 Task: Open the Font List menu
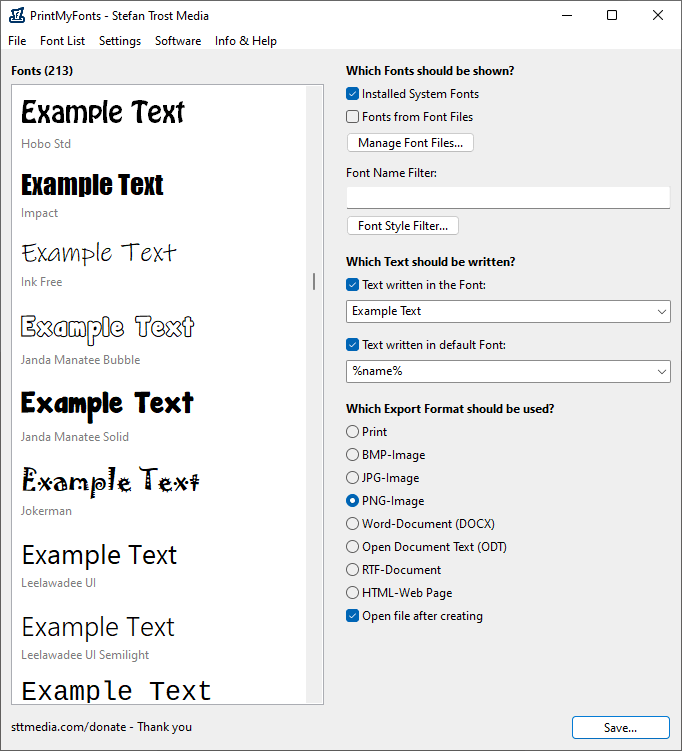tap(62, 41)
